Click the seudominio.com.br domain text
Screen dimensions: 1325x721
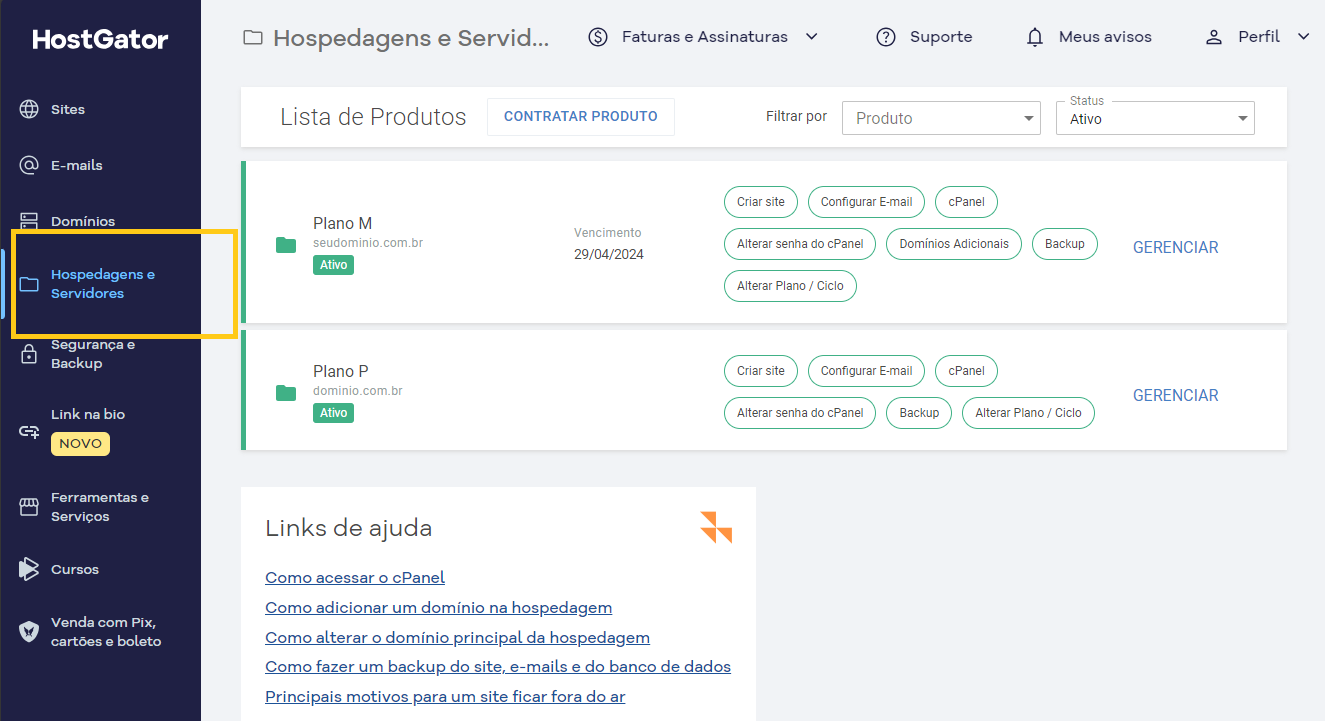point(368,243)
